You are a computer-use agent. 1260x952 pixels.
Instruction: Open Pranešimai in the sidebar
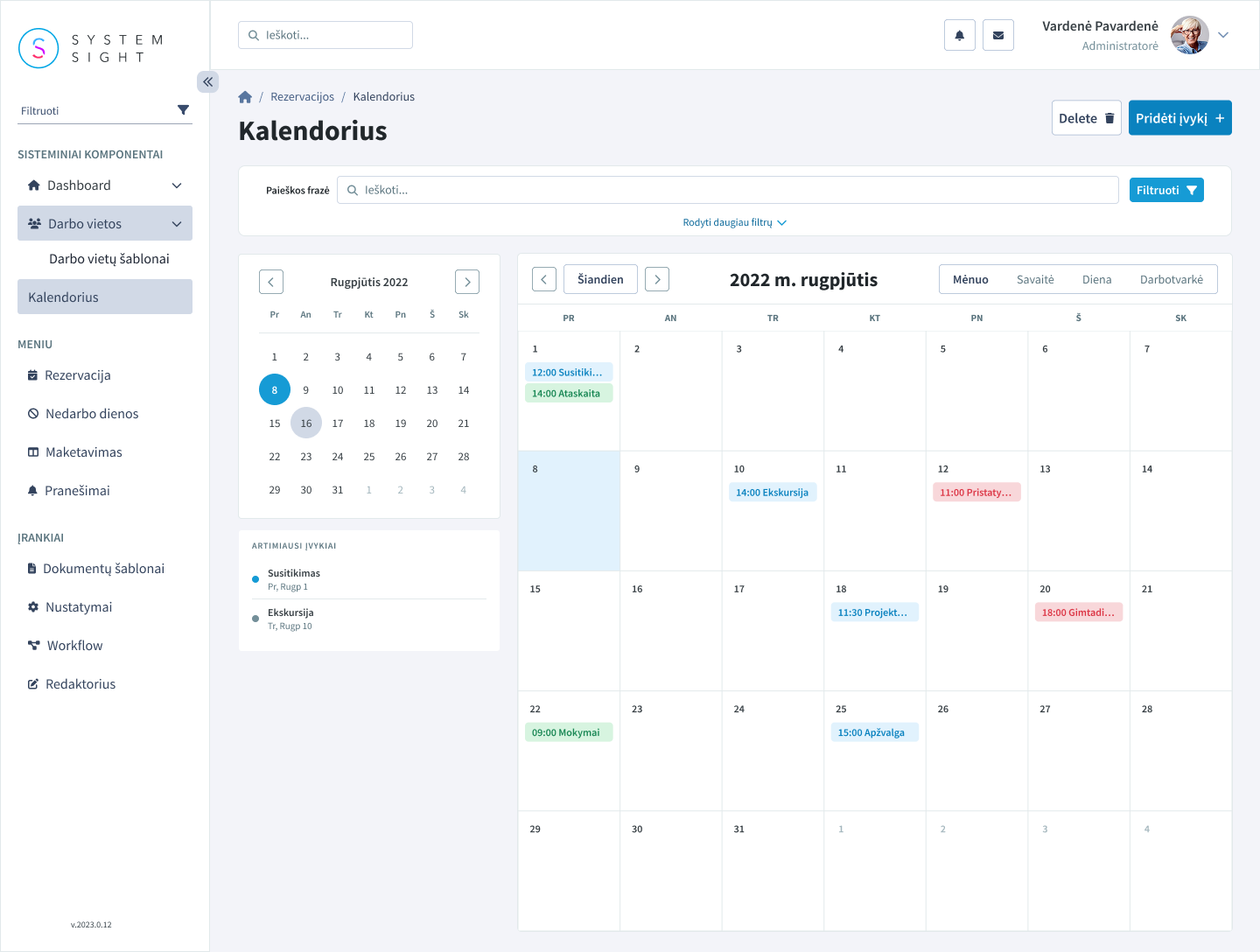point(105,491)
